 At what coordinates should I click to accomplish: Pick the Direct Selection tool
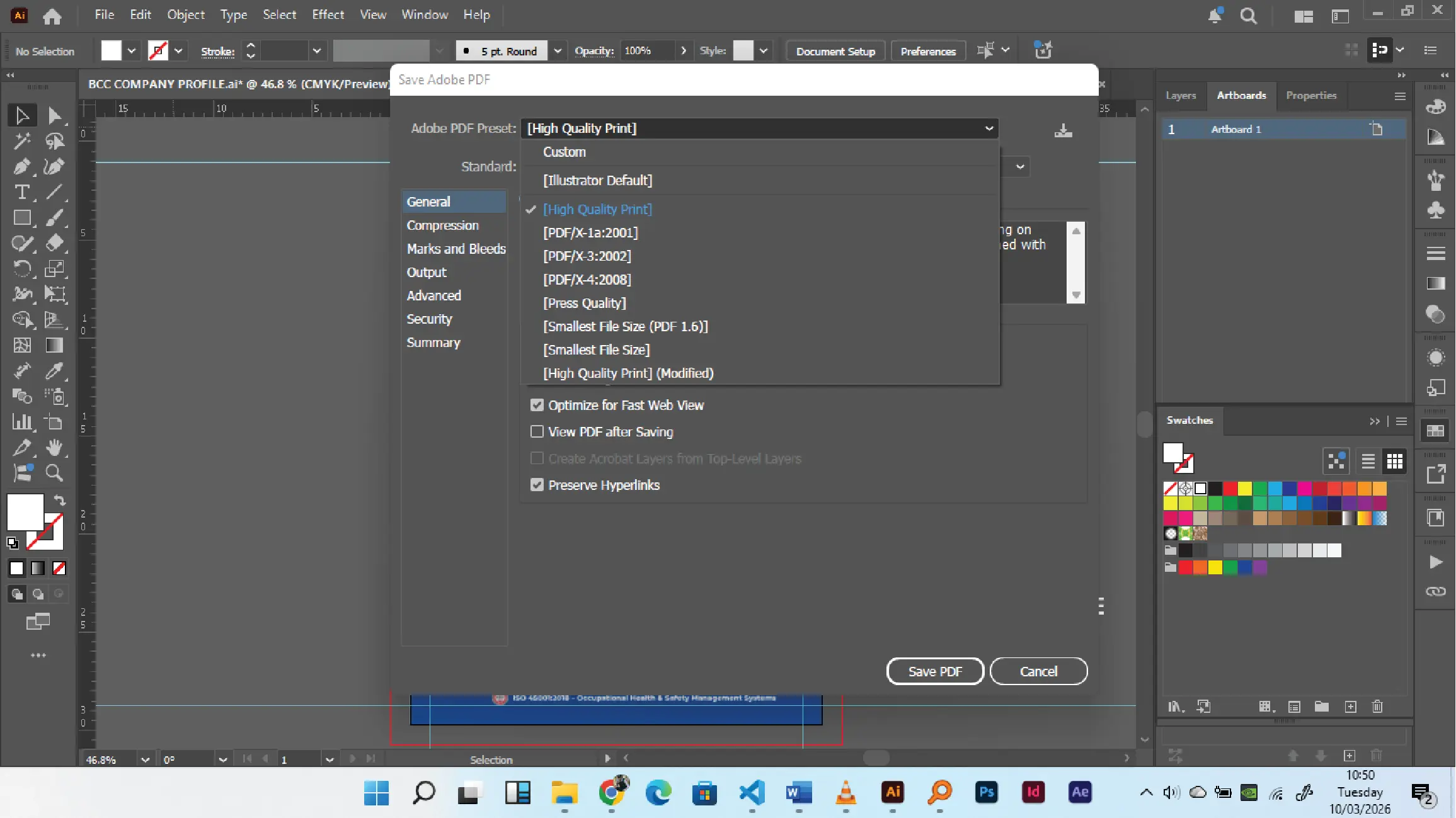click(54, 116)
